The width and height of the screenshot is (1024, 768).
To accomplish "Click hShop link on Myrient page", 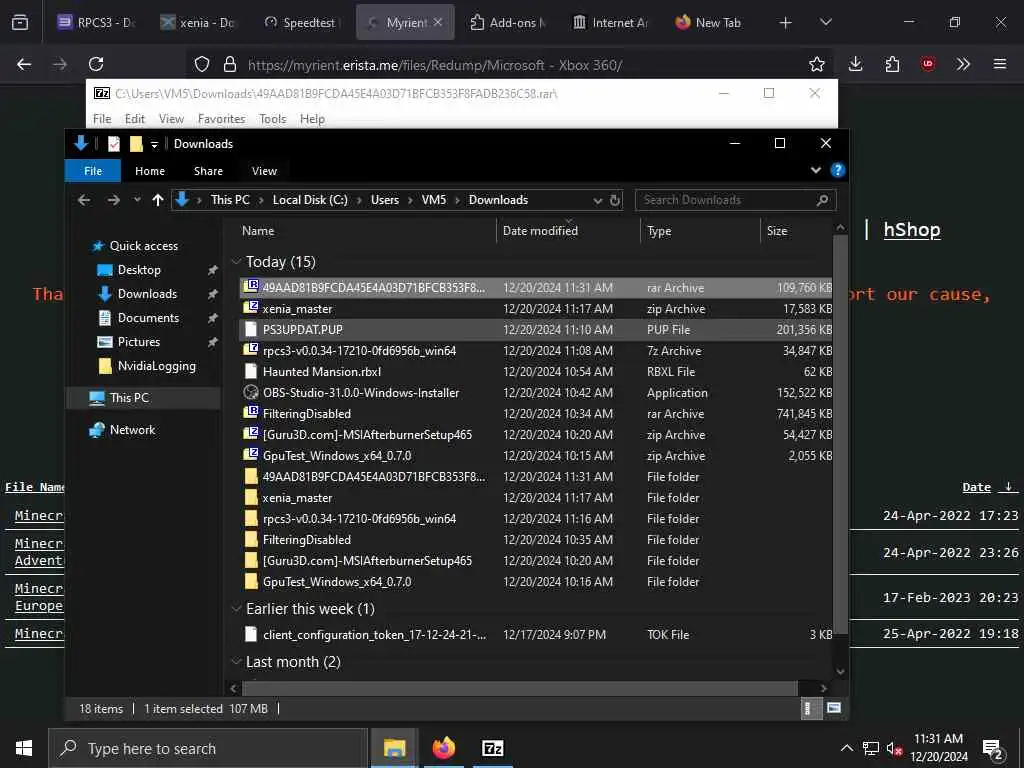I will [912, 230].
